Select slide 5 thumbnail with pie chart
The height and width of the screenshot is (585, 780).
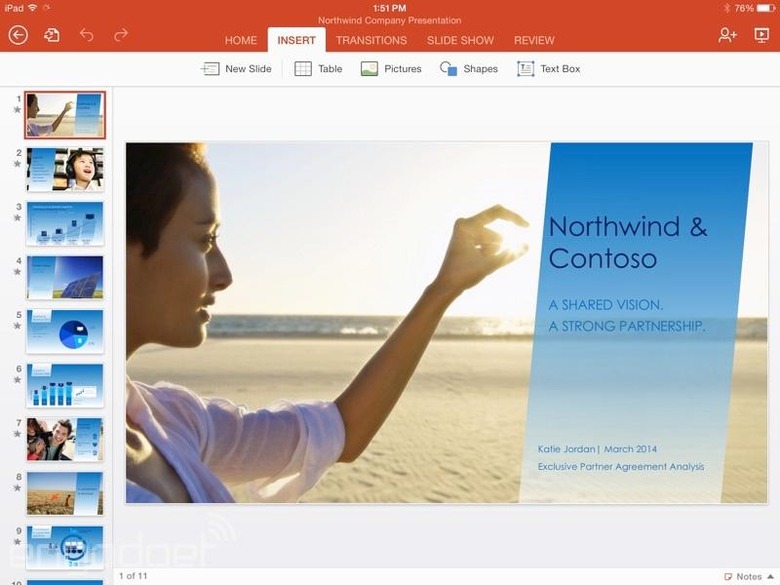pos(65,331)
